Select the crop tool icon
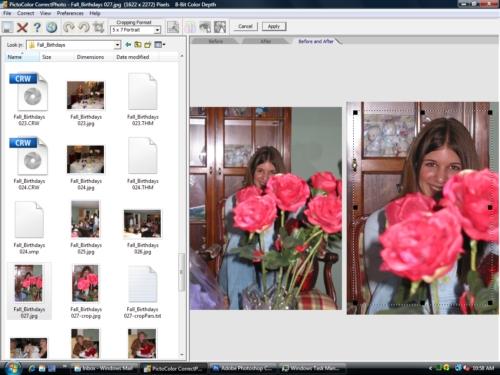This screenshot has height=375, width=500. click(99, 27)
